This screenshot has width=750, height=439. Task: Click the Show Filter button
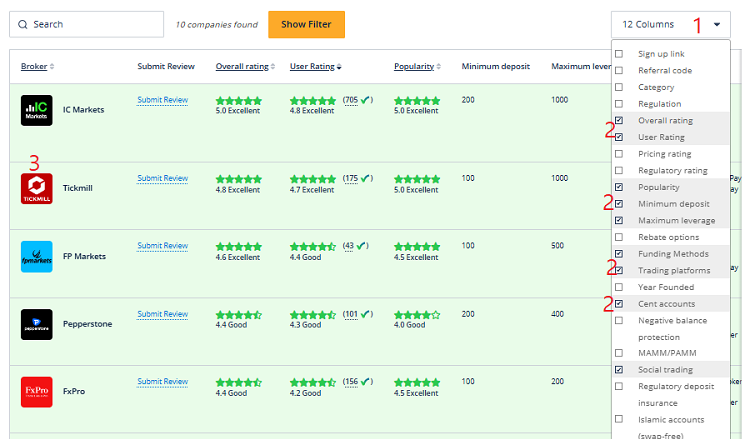tap(306, 24)
